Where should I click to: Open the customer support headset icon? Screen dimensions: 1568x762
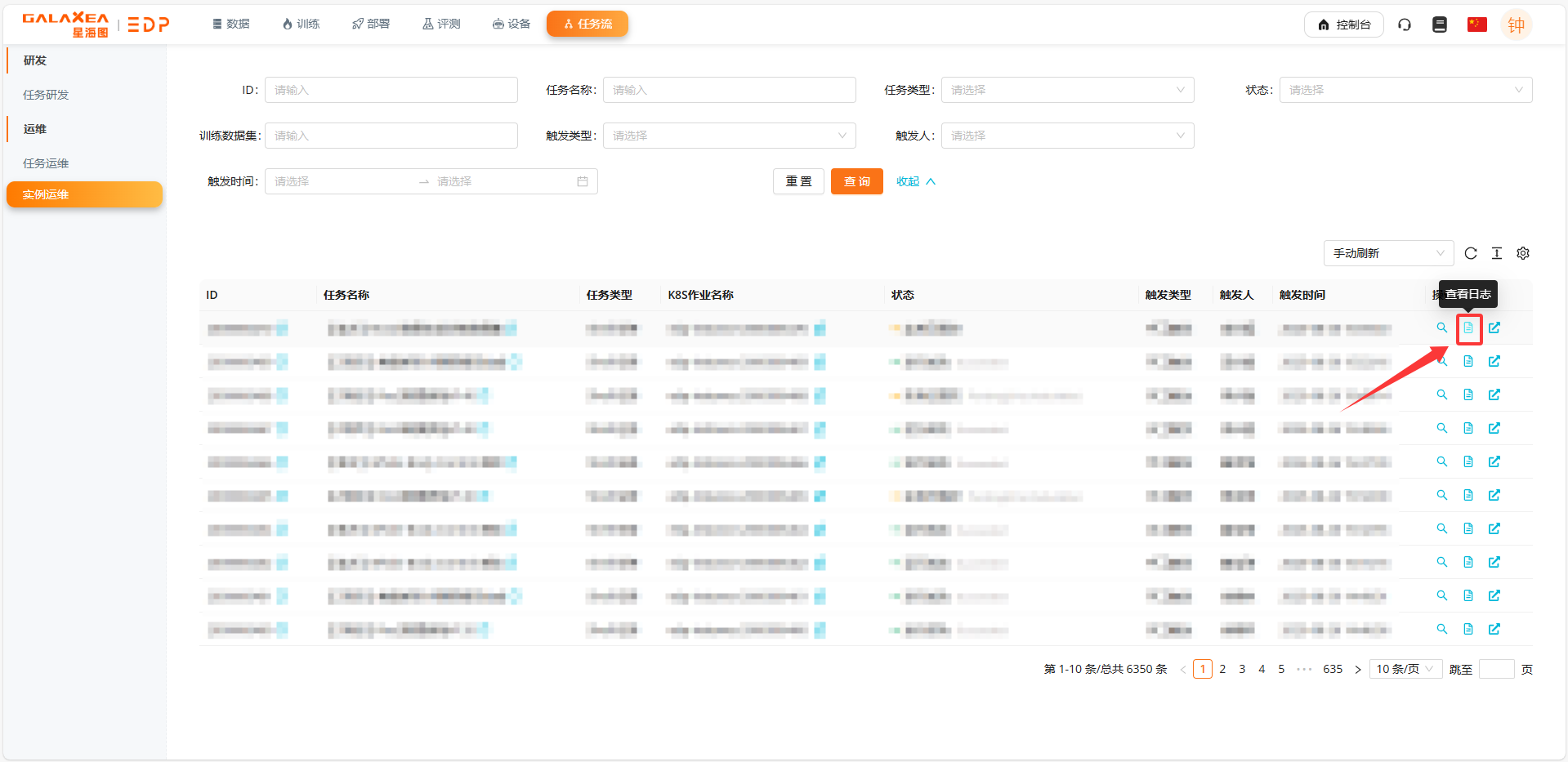1405,25
